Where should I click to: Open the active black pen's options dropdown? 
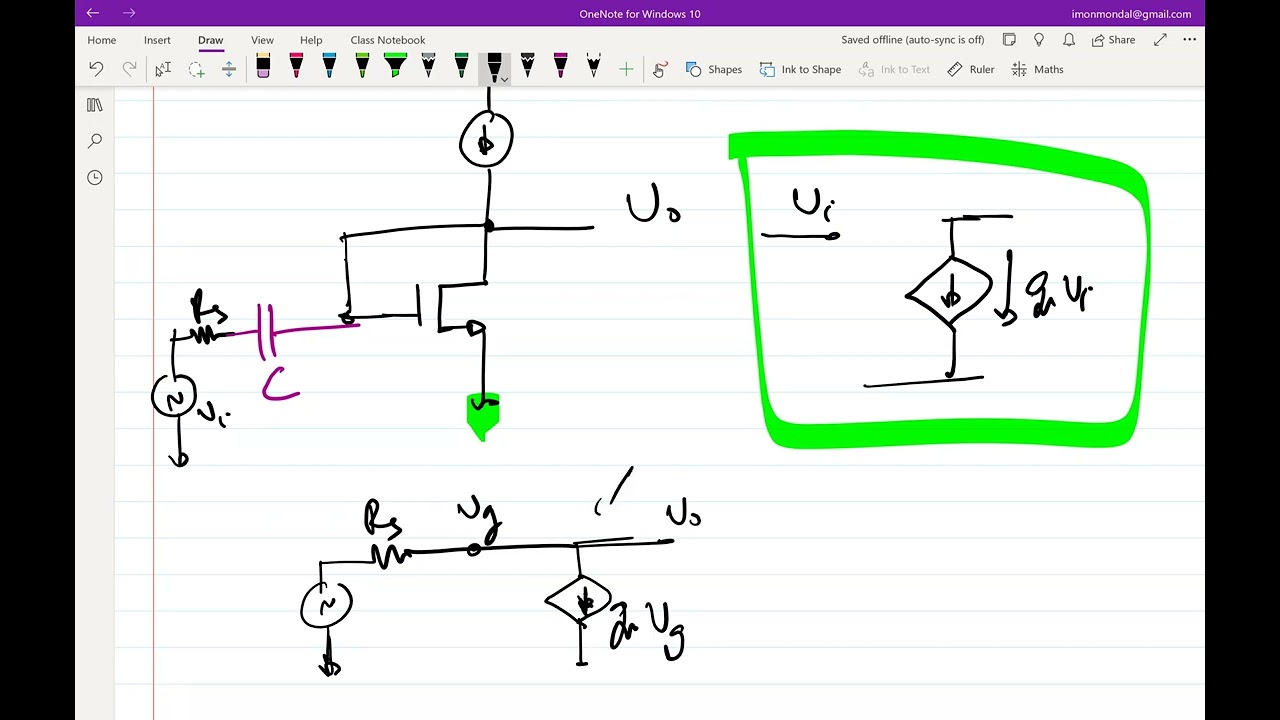pos(504,79)
